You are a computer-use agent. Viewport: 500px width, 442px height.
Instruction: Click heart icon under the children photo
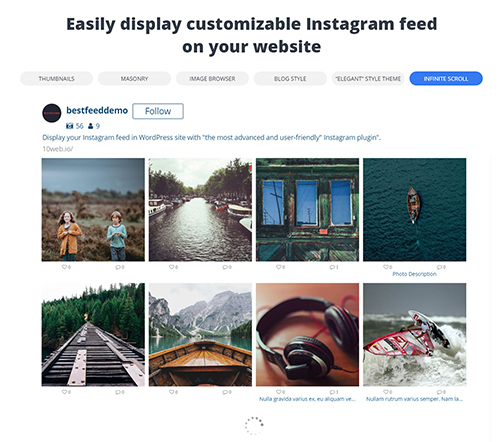click(64, 267)
